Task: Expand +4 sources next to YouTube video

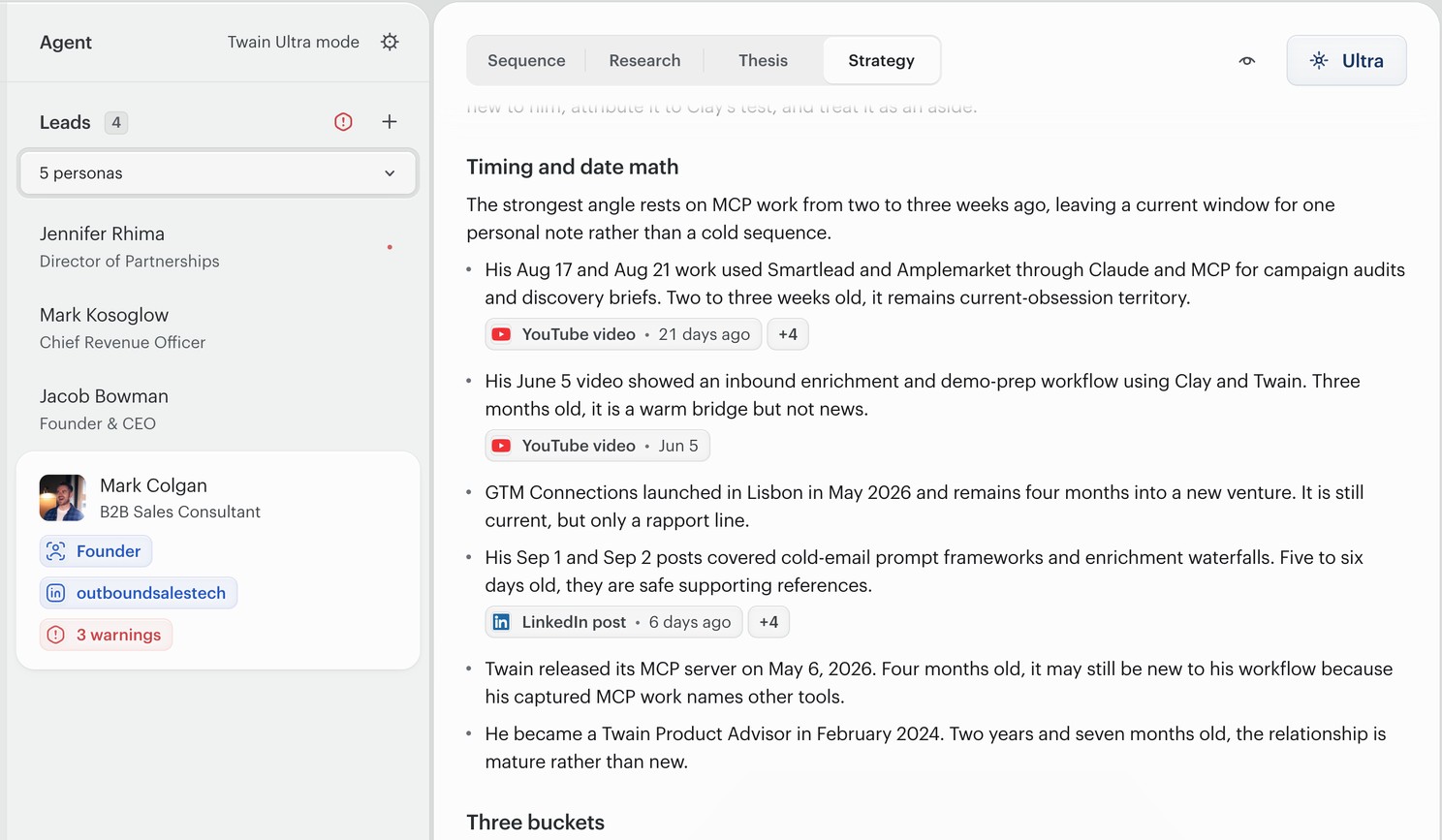Action: [x=788, y=334]
